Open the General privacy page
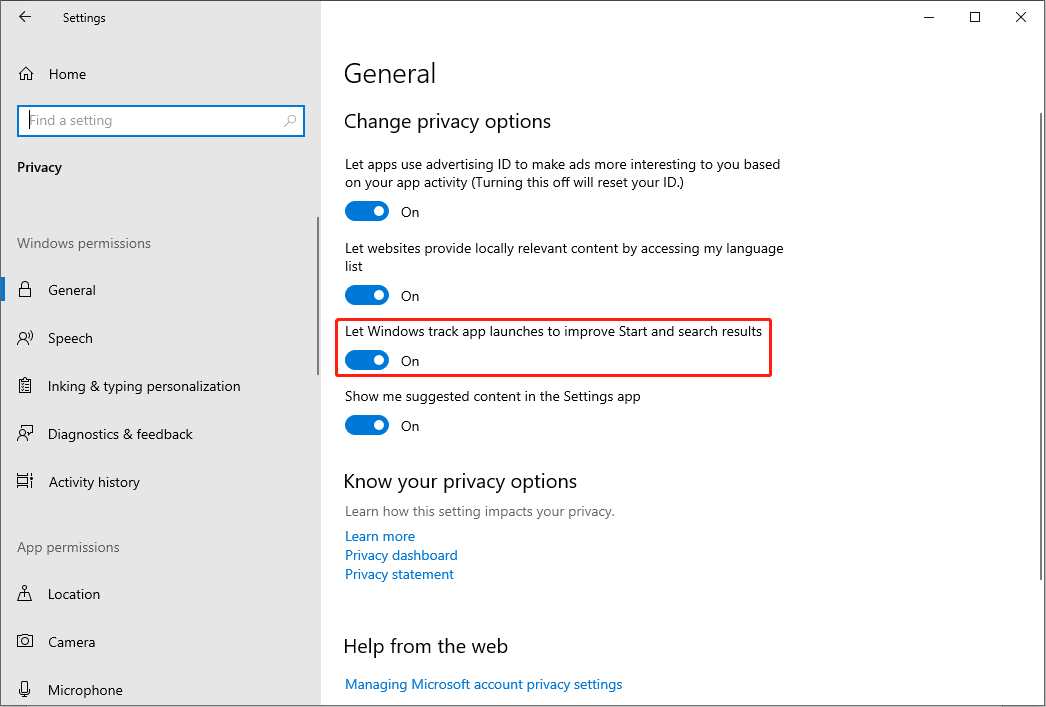Screen dimensions: 1046x707 (x=160, y=289)
